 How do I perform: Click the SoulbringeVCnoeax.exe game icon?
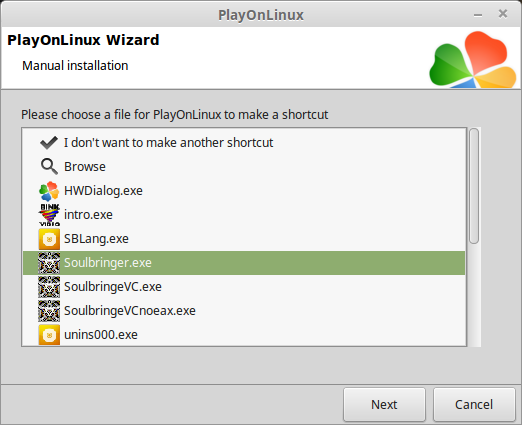[49, 311]
